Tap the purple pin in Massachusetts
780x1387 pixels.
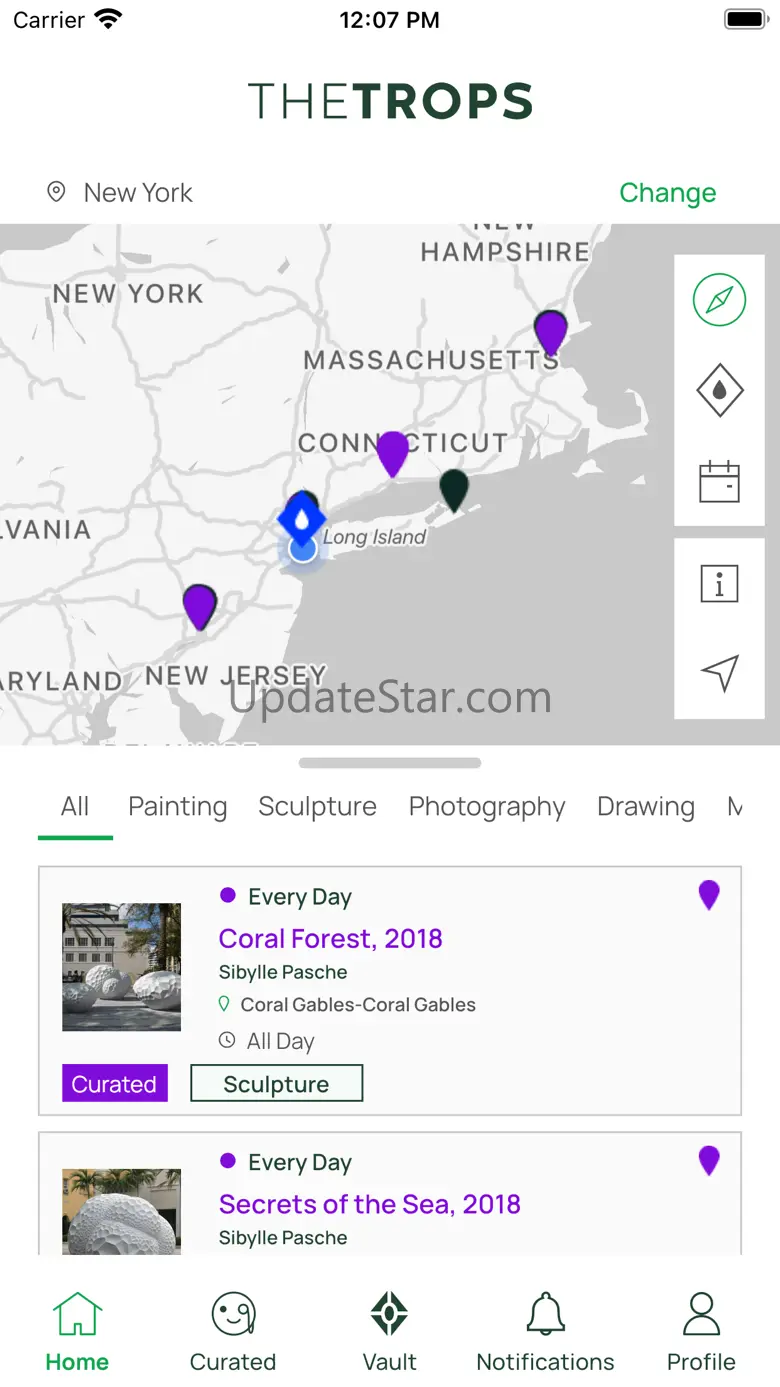pyautogui.click(x=550, y=331)
